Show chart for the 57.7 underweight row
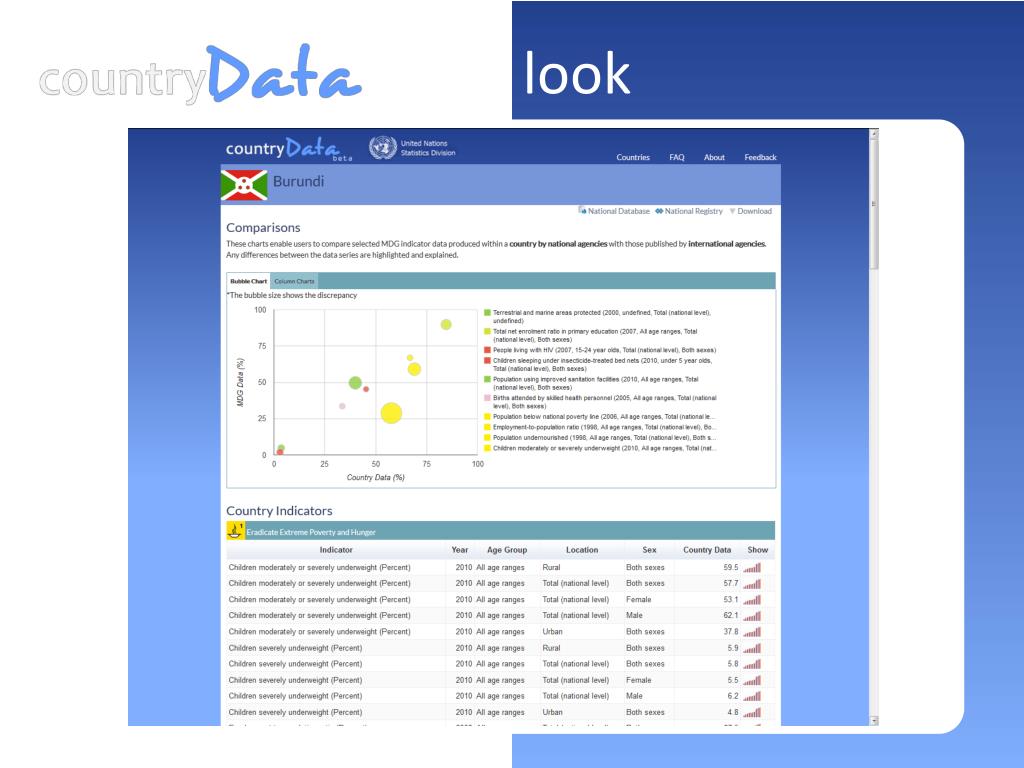Viewport: 1024px width, 768px height. point(752,584)
